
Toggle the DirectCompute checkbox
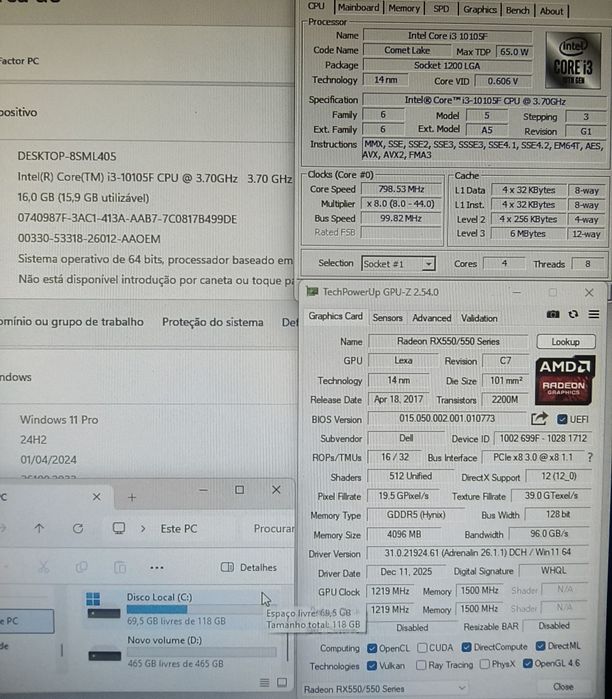coord(467,647)
